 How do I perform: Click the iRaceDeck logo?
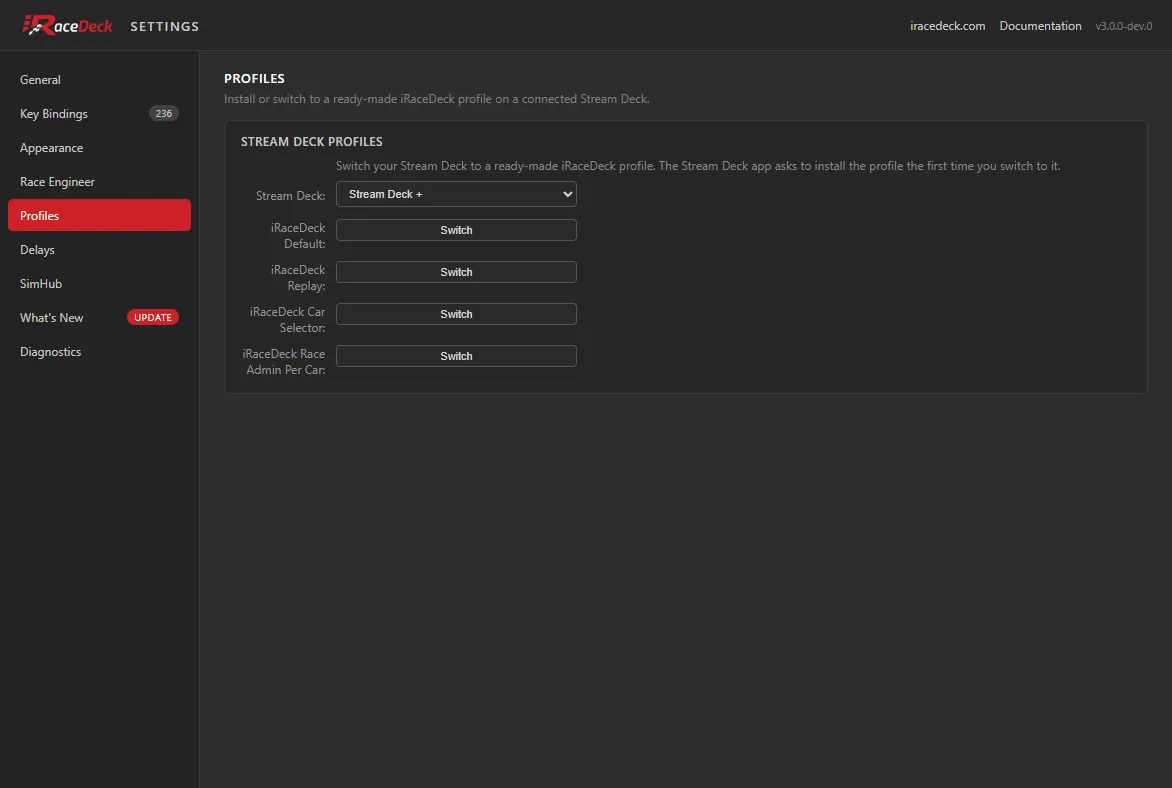67,25
